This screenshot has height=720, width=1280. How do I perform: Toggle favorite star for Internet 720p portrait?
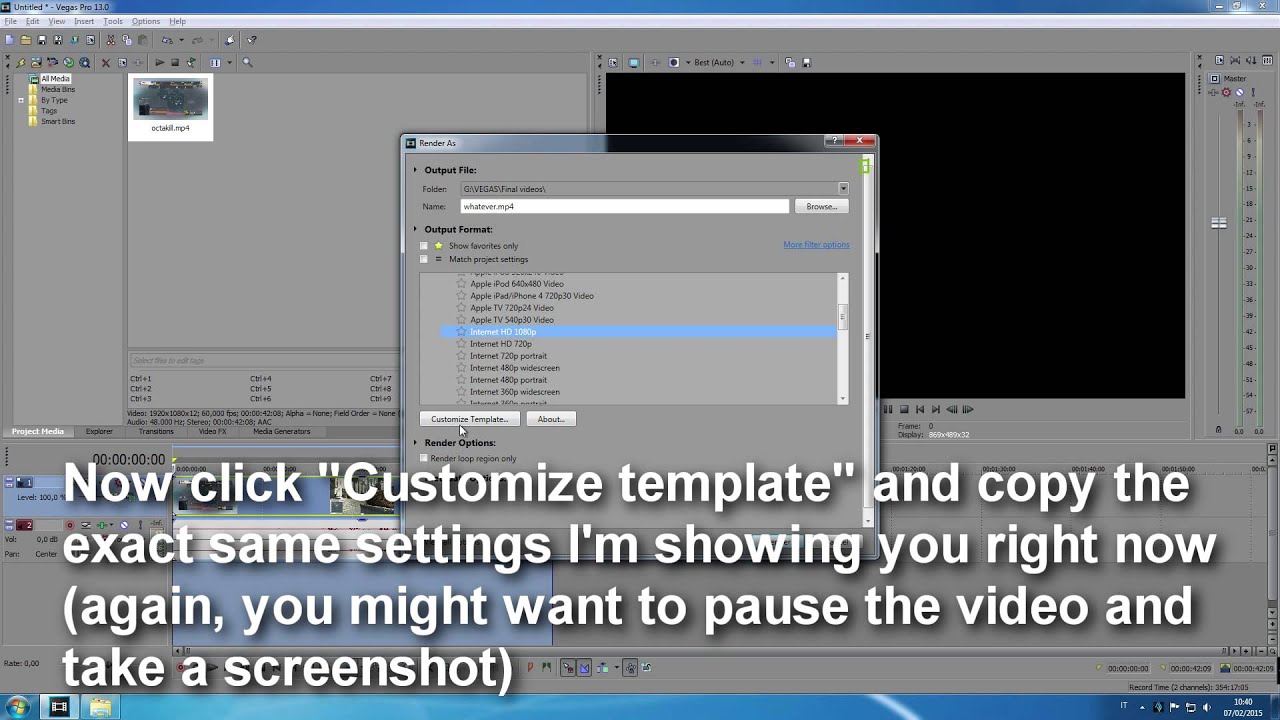[x=461, y=356]
